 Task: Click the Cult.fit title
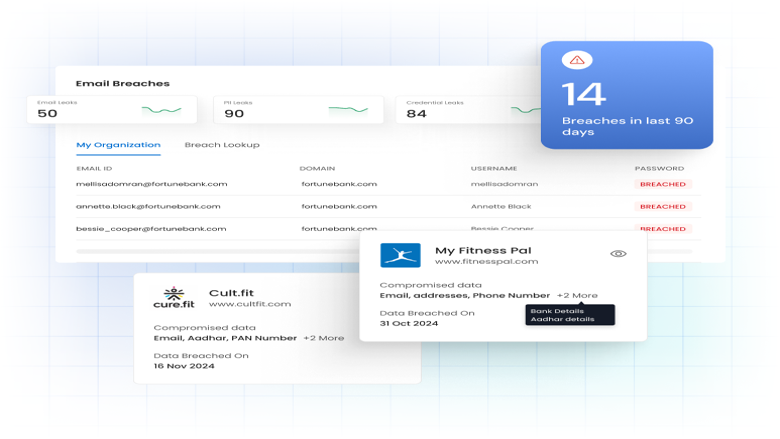click(x=231, y=293)
